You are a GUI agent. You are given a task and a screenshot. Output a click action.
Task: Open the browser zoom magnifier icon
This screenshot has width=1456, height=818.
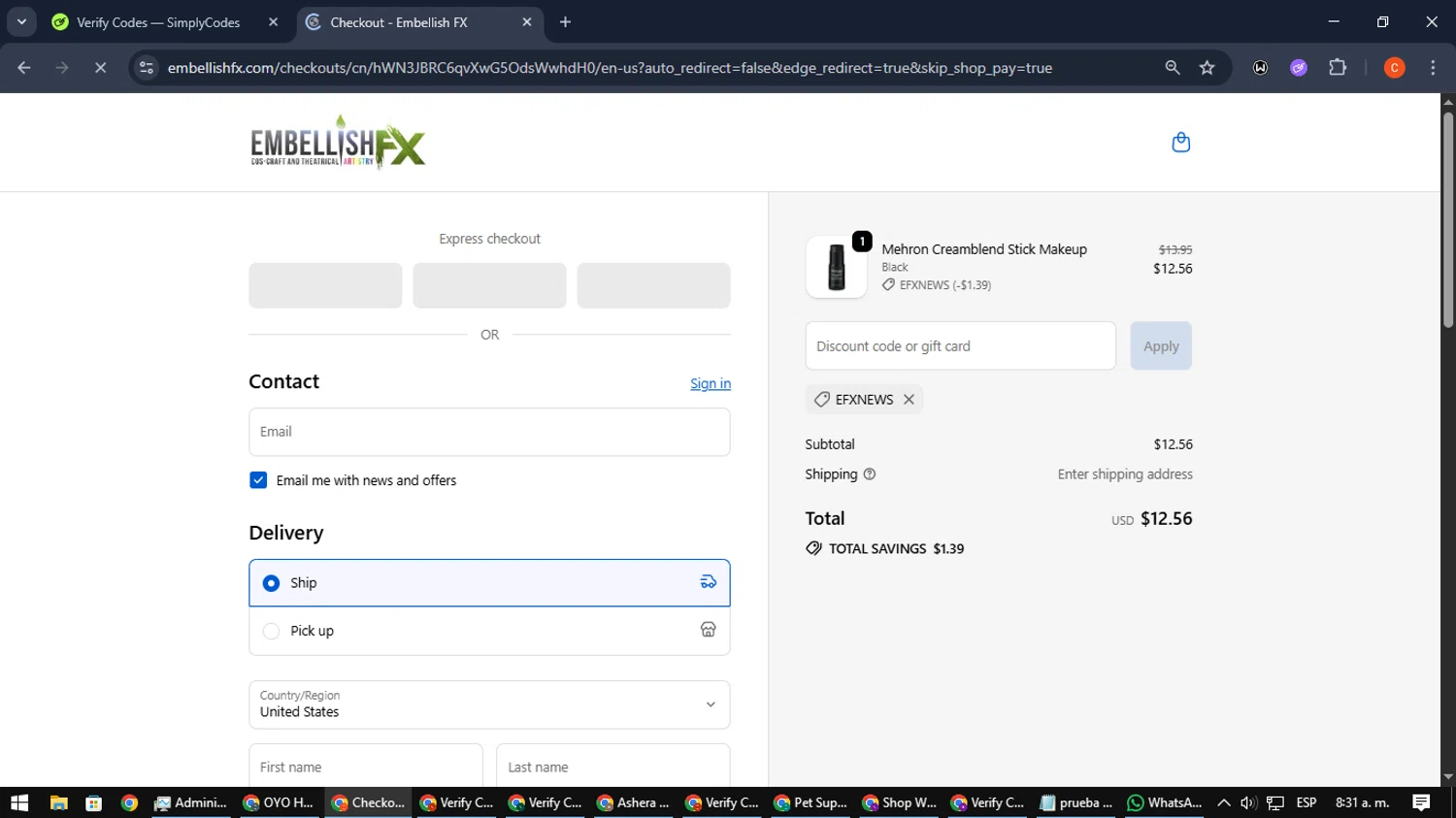point(1173,68)
